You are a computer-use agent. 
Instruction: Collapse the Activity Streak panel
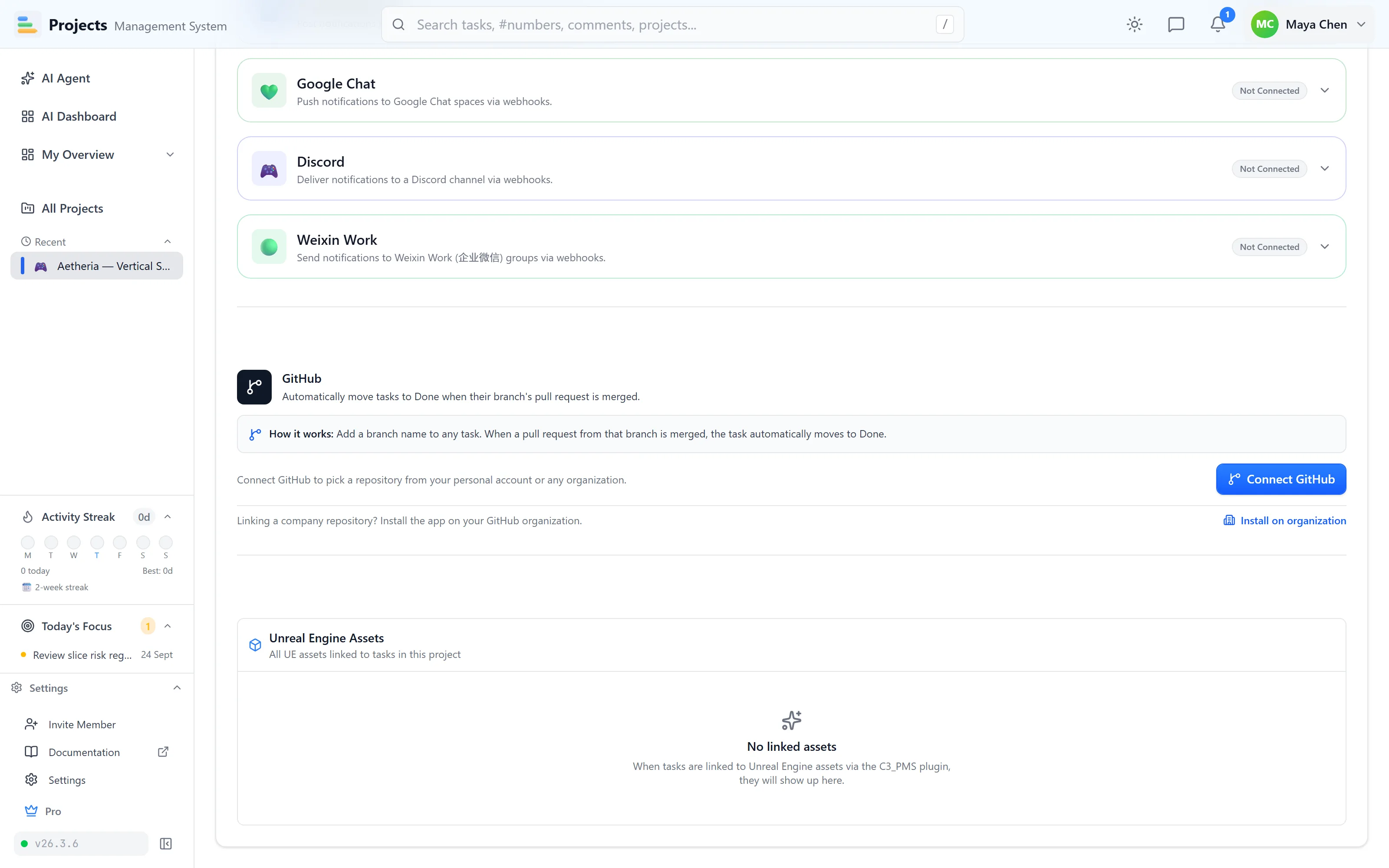coord(168,516)
